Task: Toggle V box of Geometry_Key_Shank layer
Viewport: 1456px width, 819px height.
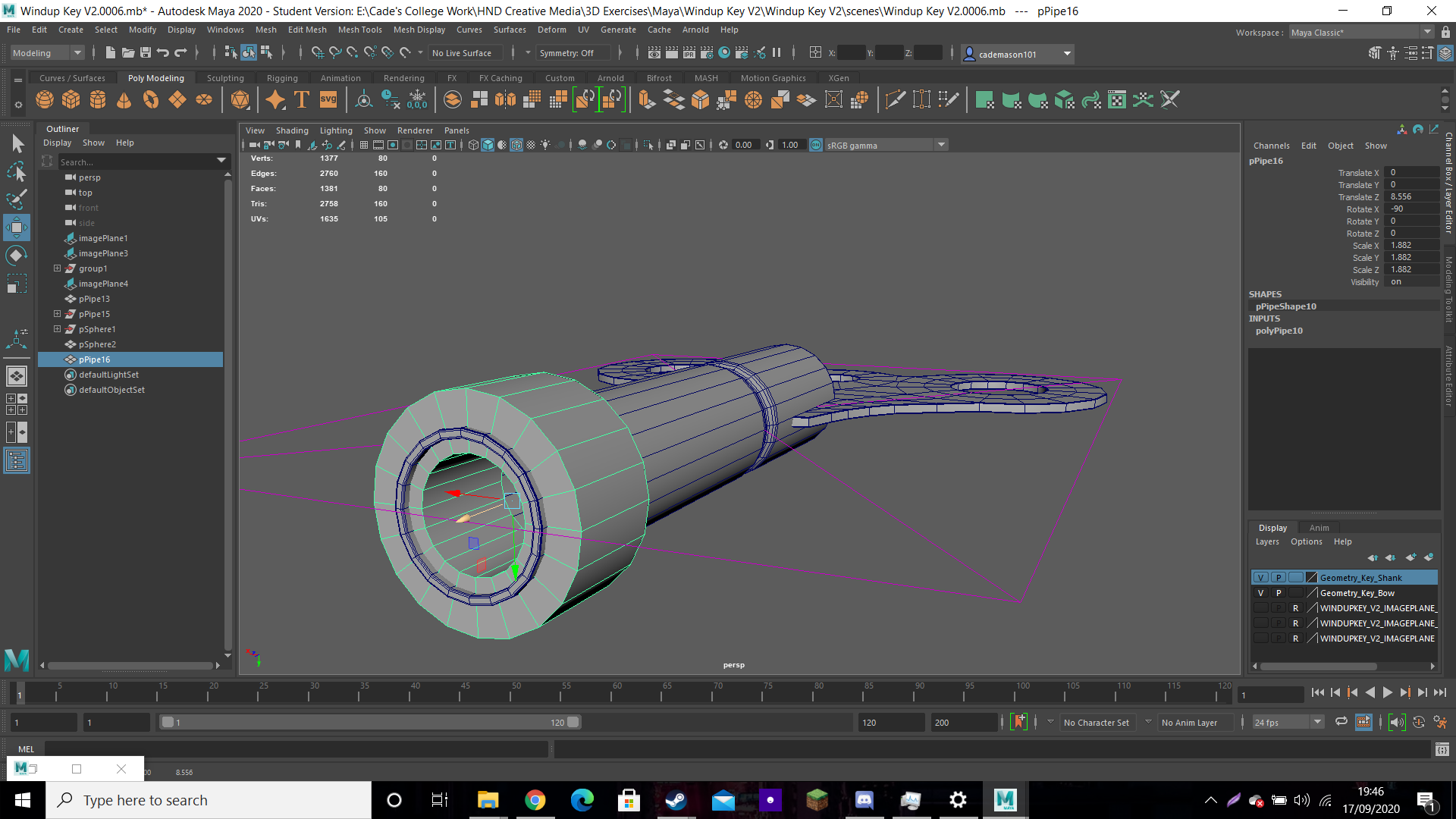Action: pyautogui.click(x=1260, y=578)
